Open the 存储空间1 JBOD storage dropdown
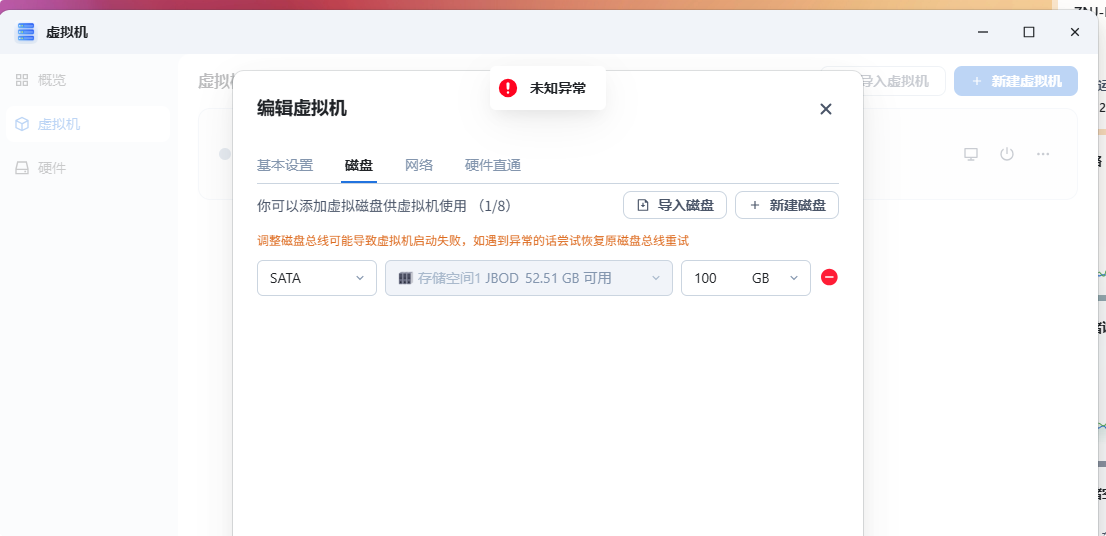 pyautogui.click(x=528, y=278)
